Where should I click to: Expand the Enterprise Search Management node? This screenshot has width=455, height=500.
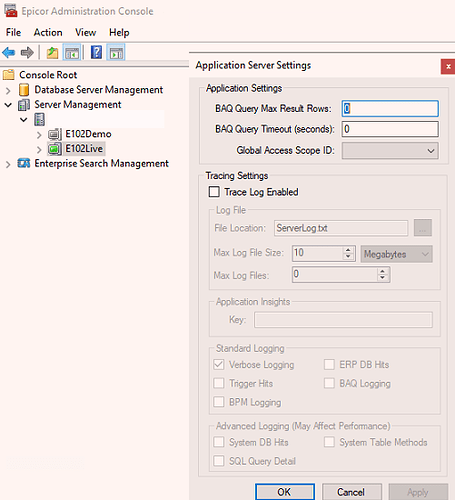pyautogui.click(x=8, y=164)
